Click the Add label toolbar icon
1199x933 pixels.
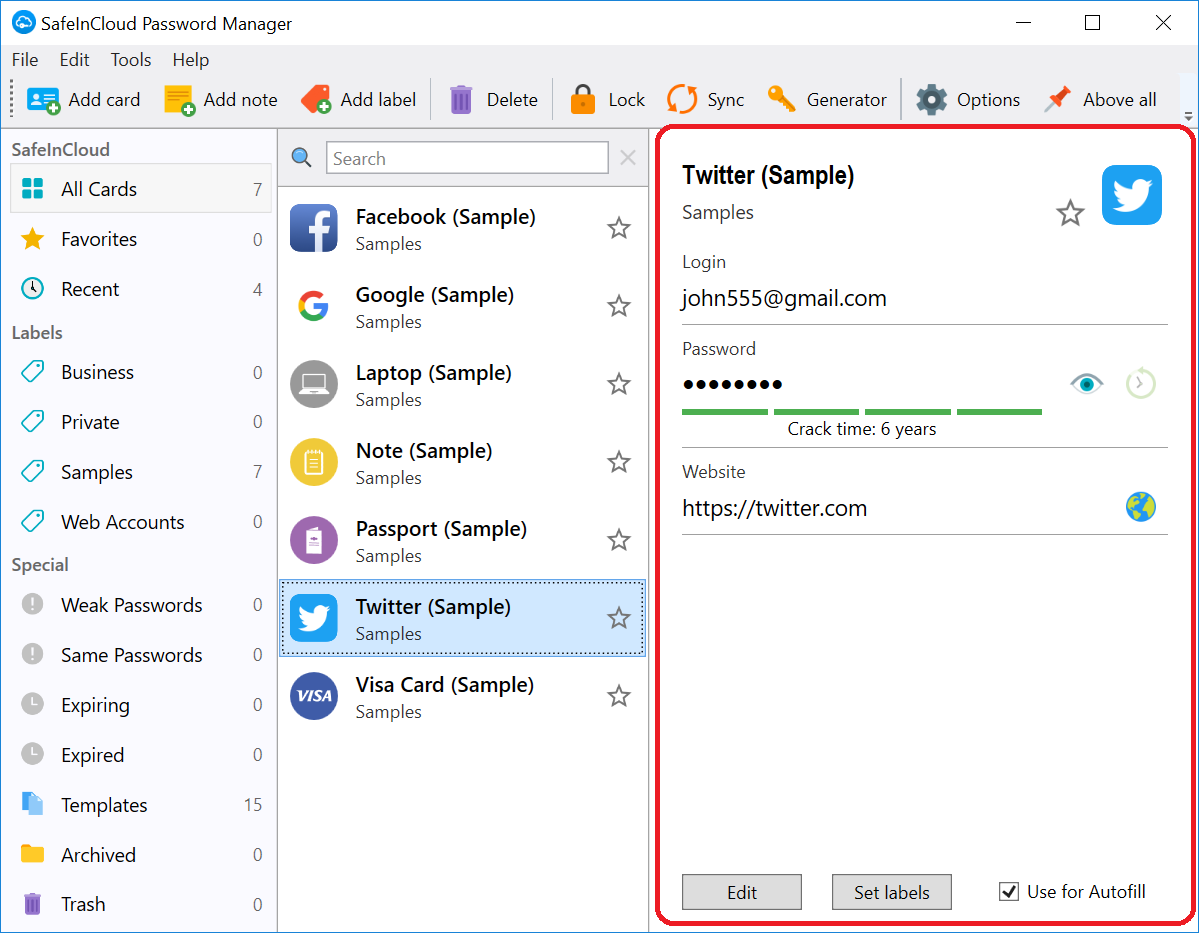coord(316,99)
